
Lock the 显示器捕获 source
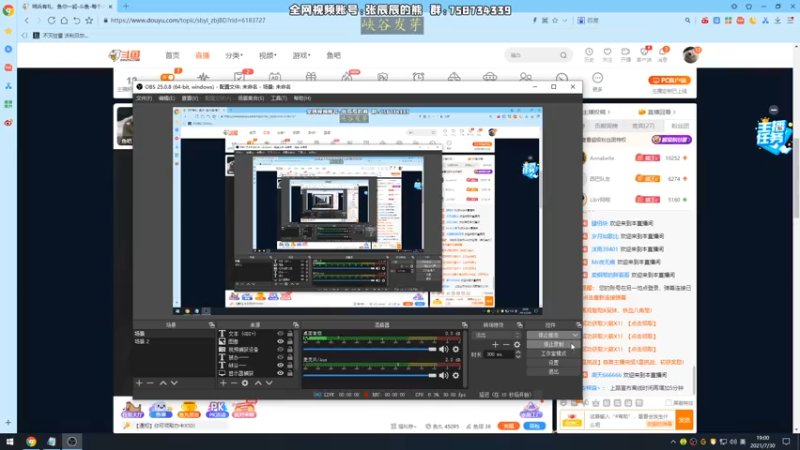[x=290, y=373]
